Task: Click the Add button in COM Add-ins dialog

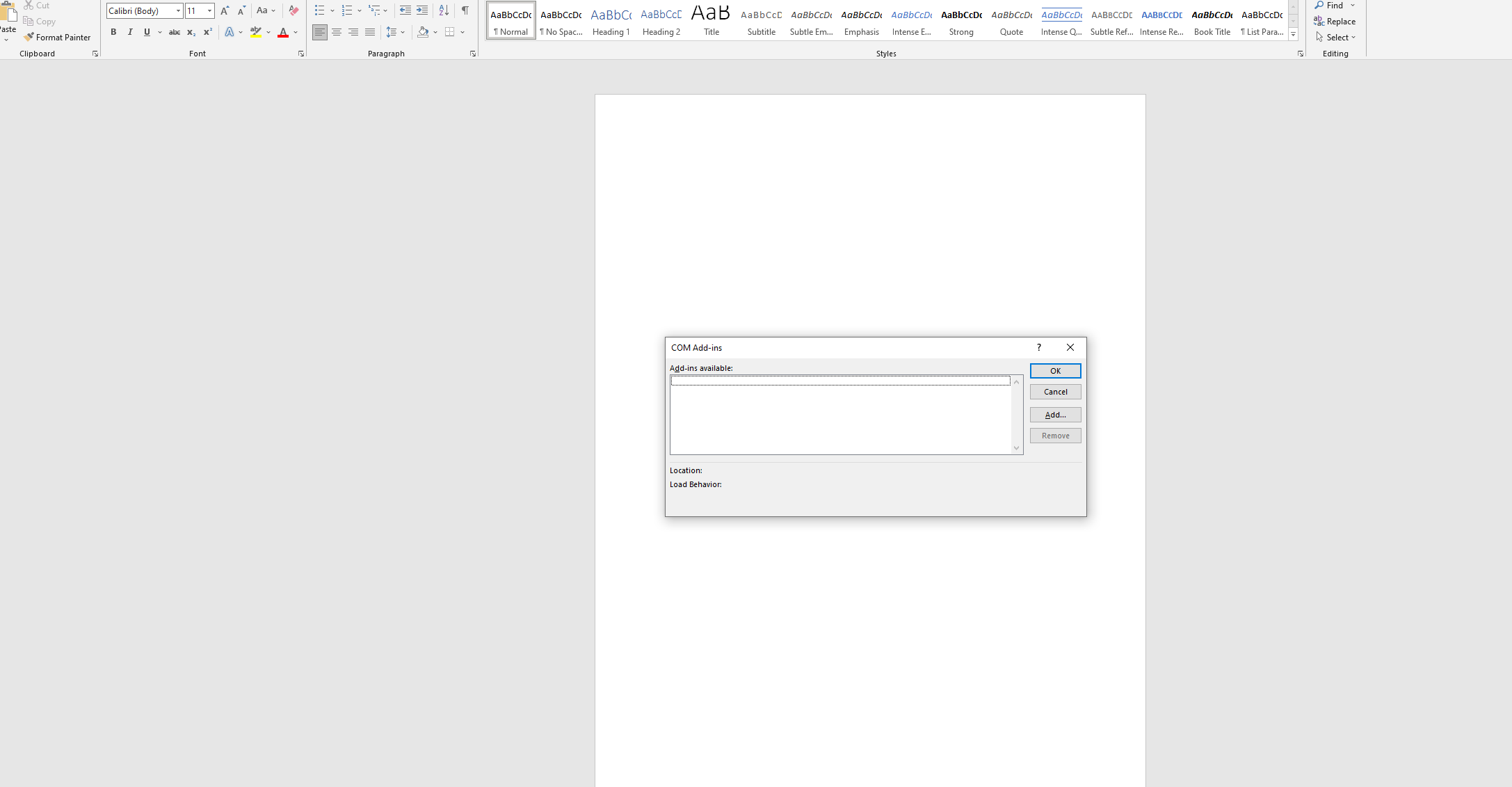Action: coord(1055,414)
